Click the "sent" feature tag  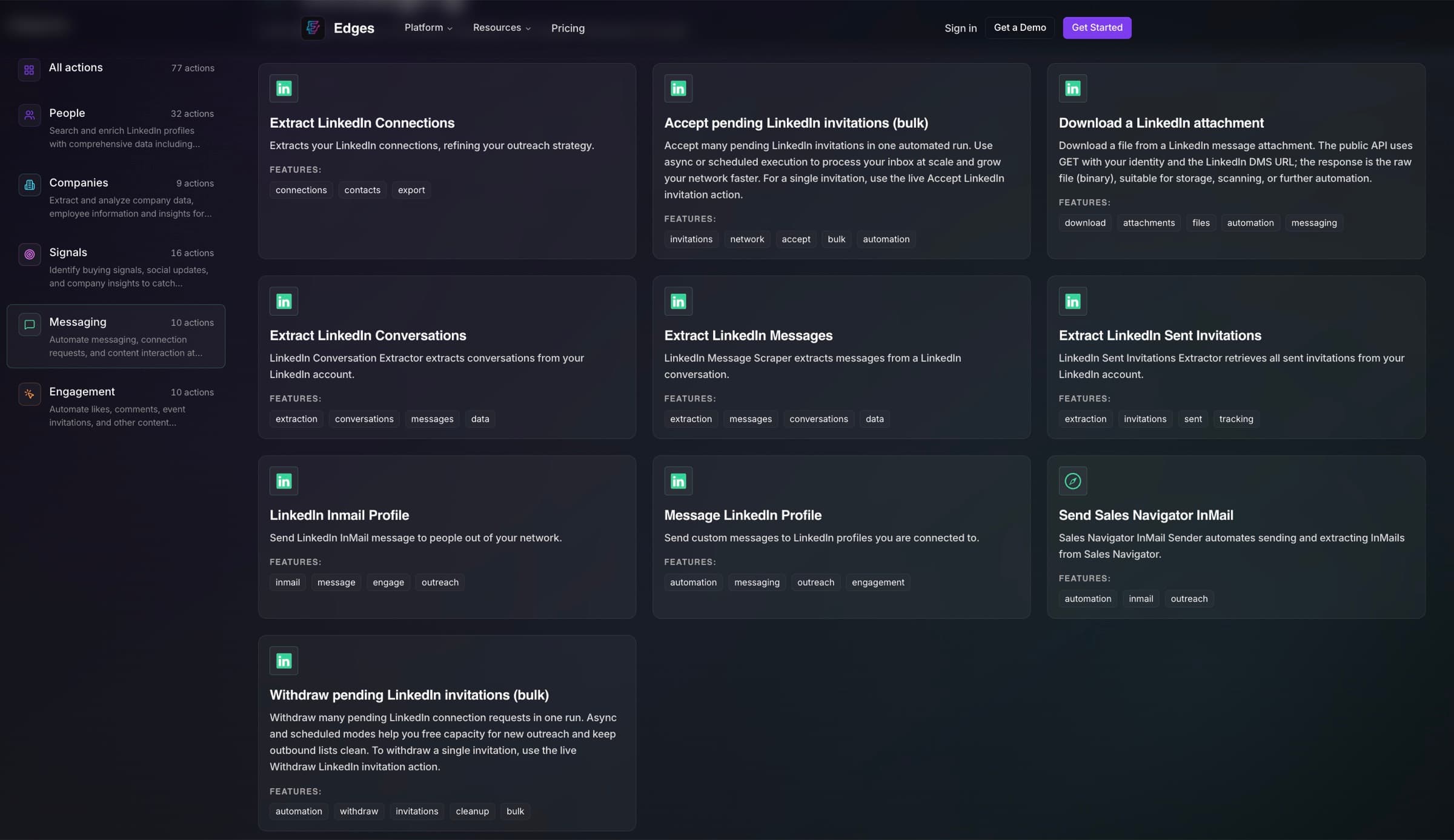point(1193,419)
